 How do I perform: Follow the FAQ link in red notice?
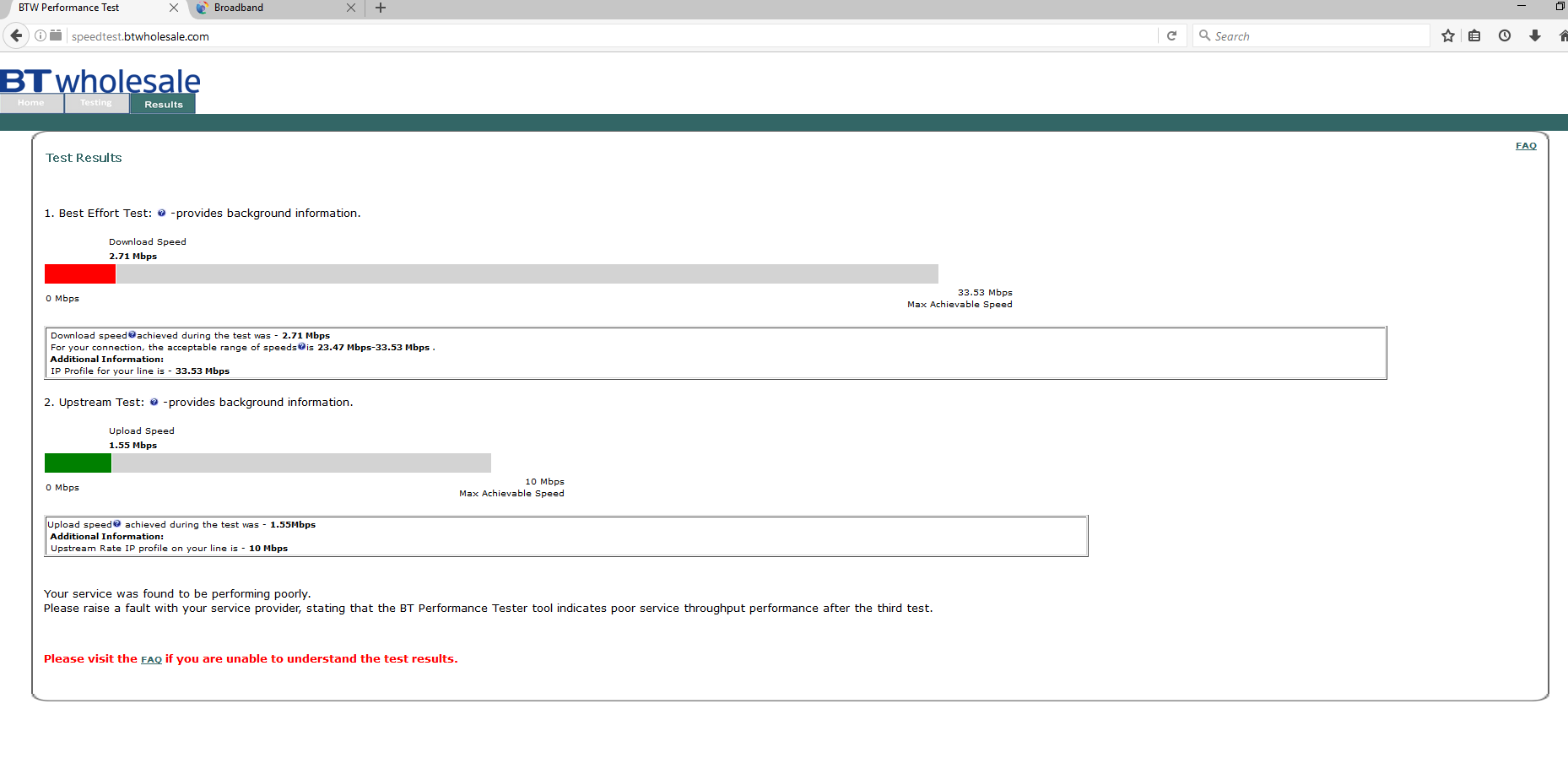(x=151, y=660)
